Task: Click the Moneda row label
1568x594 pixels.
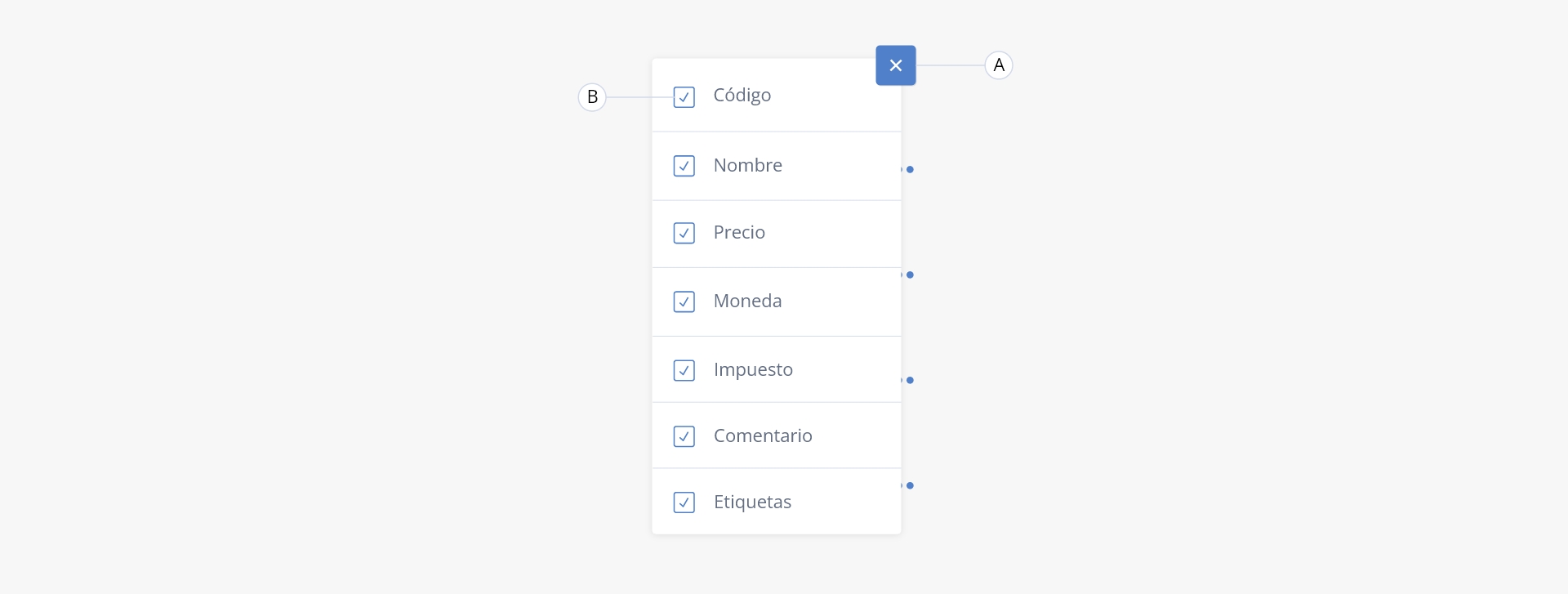Action: (x=748, y=301)
